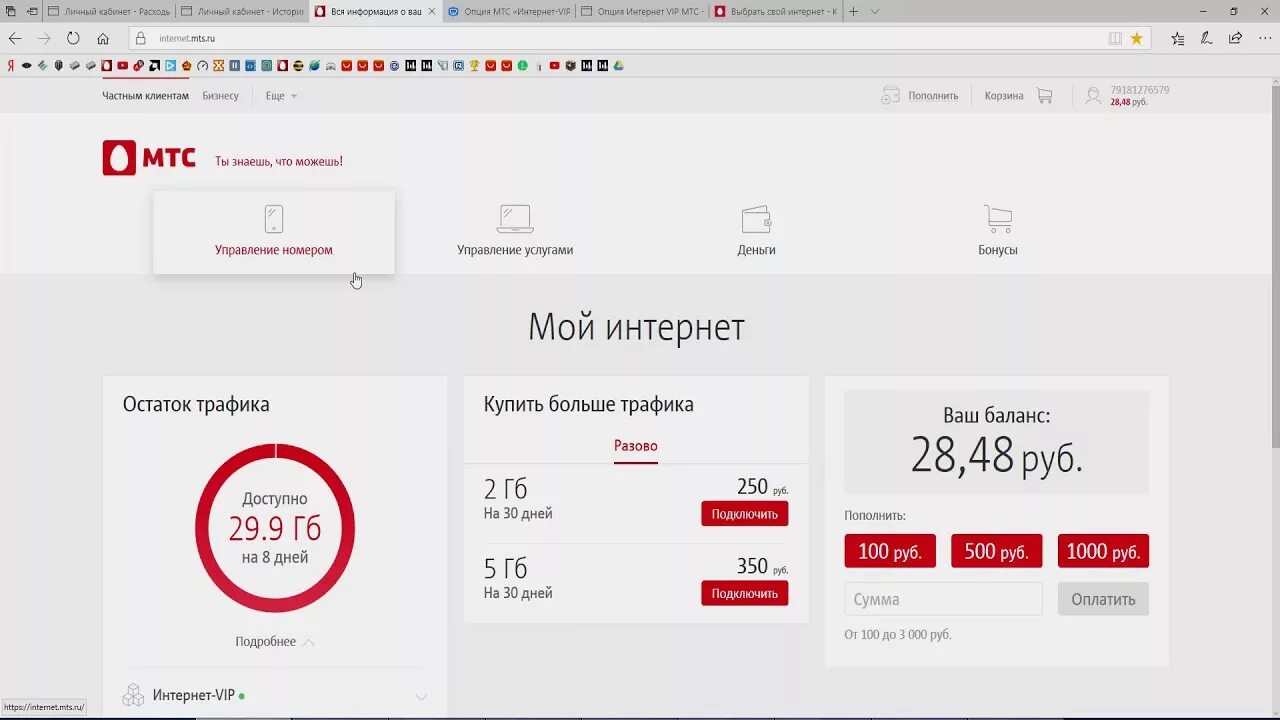Viewport: 1280px width, 720px height.
Task: Click the 250 руб. price
Action: click(x=763, y=488)
